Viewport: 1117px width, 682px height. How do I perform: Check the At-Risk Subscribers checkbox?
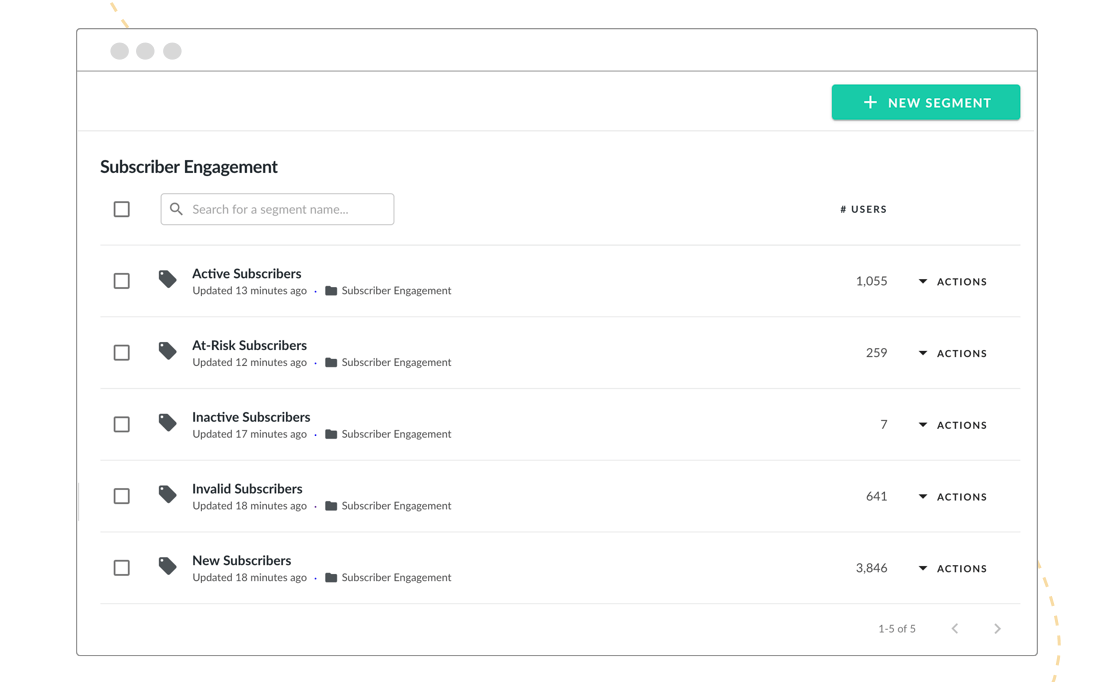[122, 353]
